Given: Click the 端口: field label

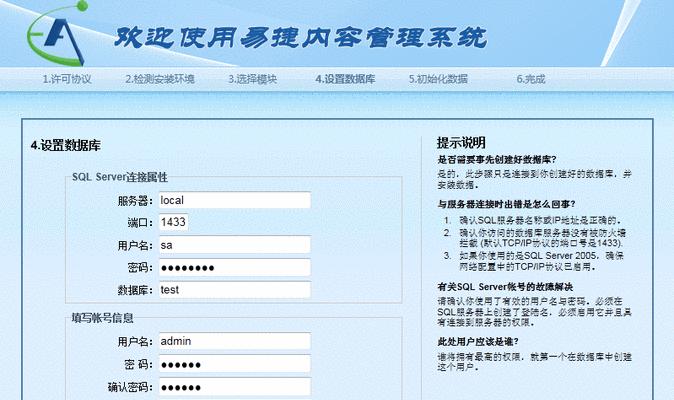Looking at the screenshot, I should click(140, 223).
